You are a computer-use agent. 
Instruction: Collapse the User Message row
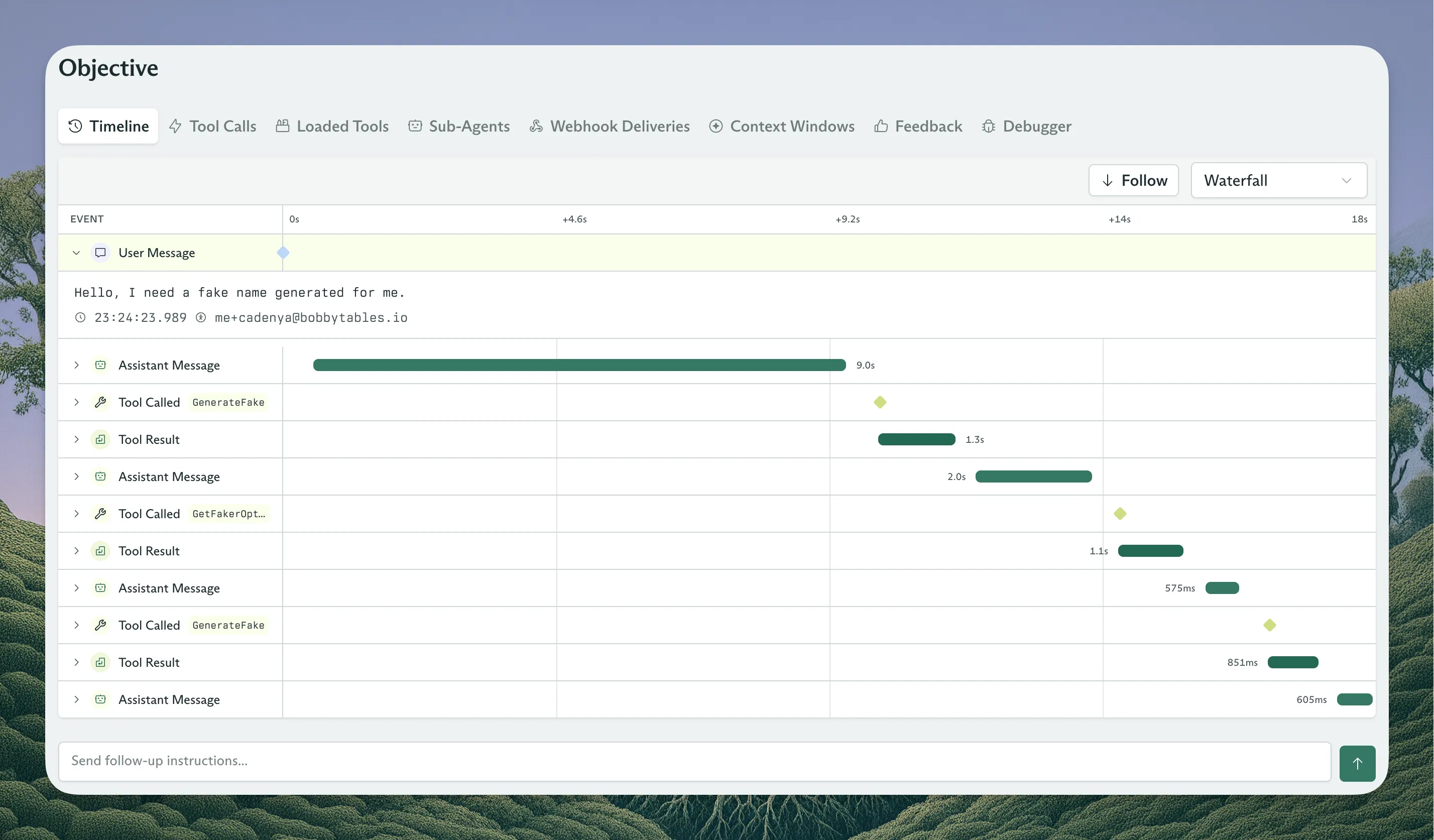coord(76,253)
